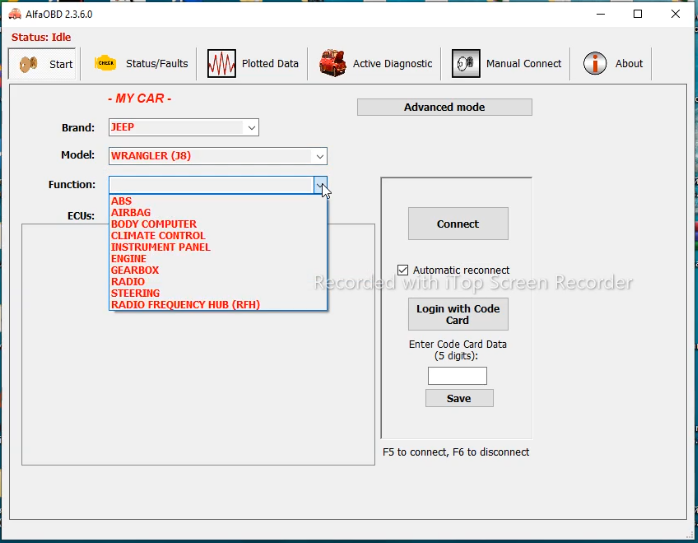Choose RADIO FREQUENCY HUB (RFH) option
Screen dimensions: 698x543
[x=218, y=305]
